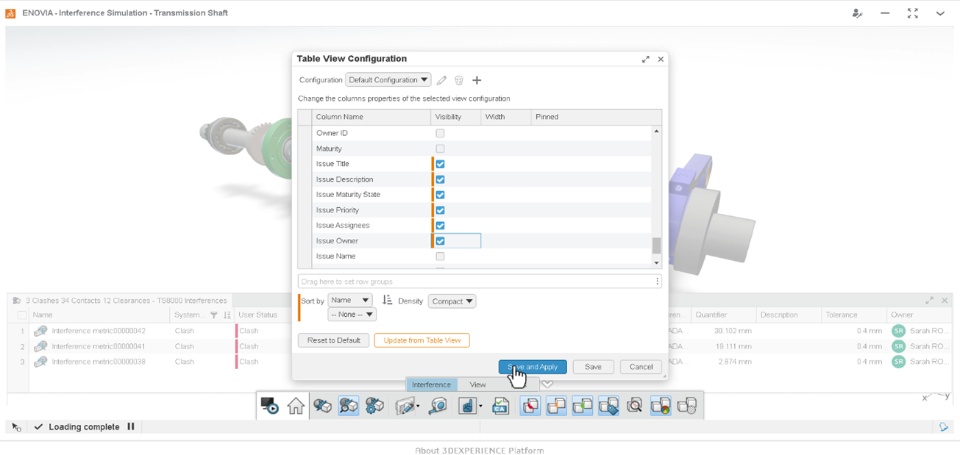
Task: Toggle the colored cubes display icon
Action: point(661,405)
